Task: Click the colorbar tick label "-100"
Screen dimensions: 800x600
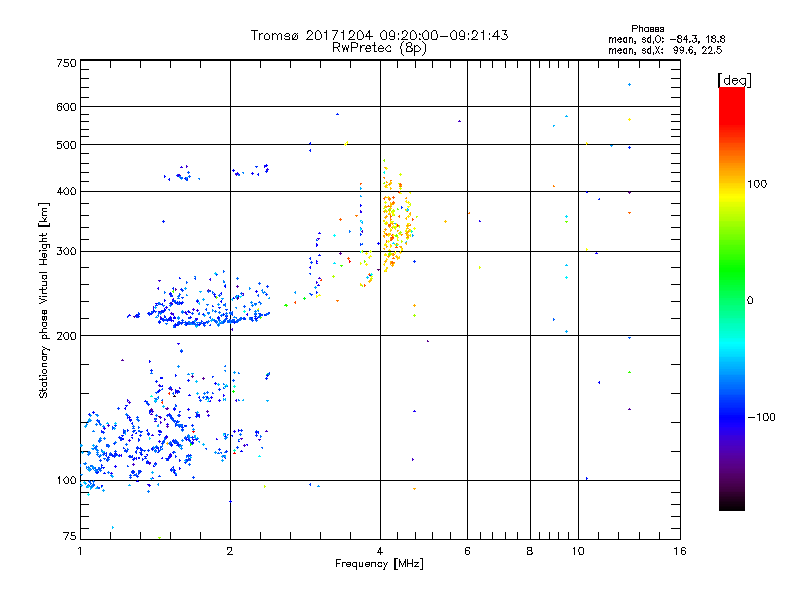Action: click(x=762, y=417)
